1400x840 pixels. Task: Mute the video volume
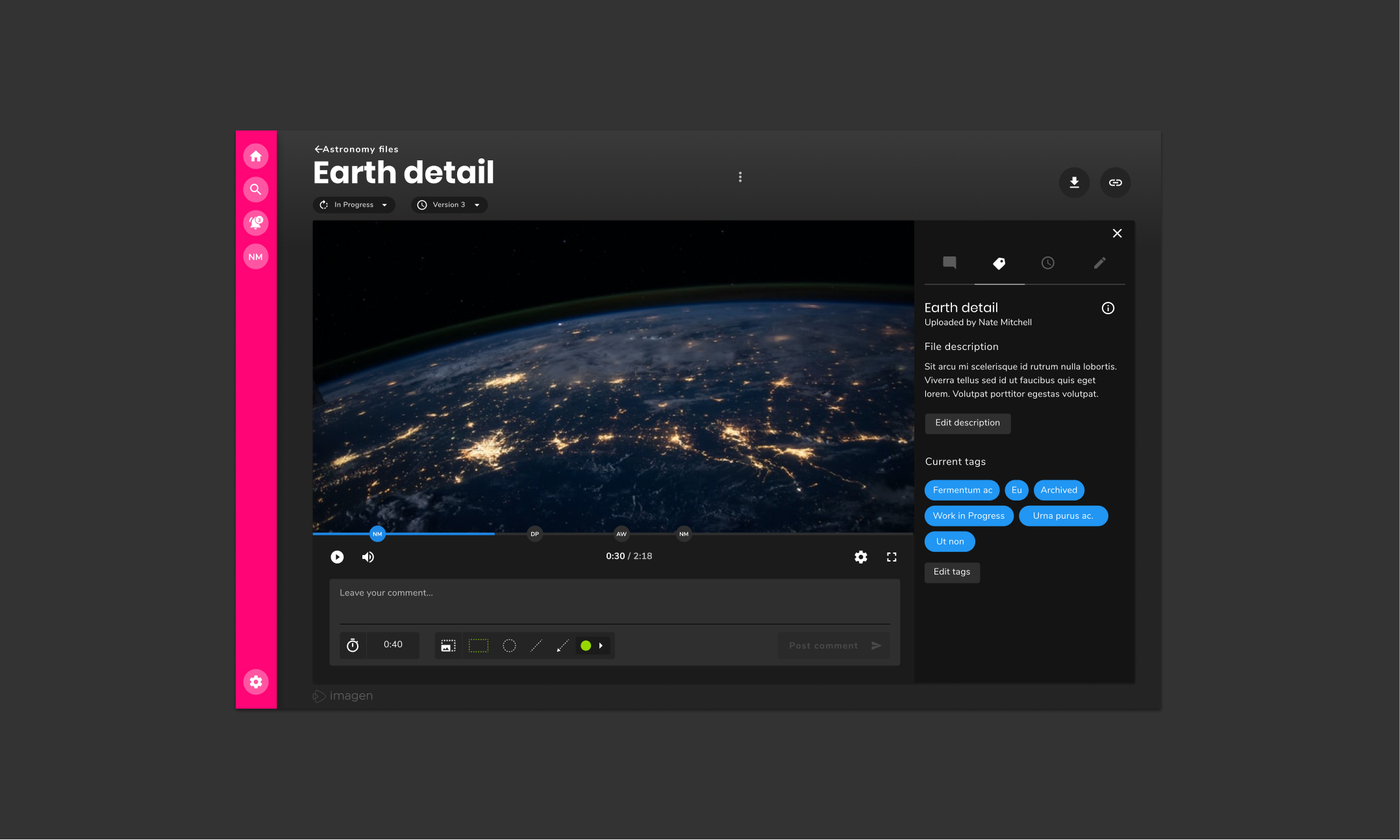(x=368, y=557)
